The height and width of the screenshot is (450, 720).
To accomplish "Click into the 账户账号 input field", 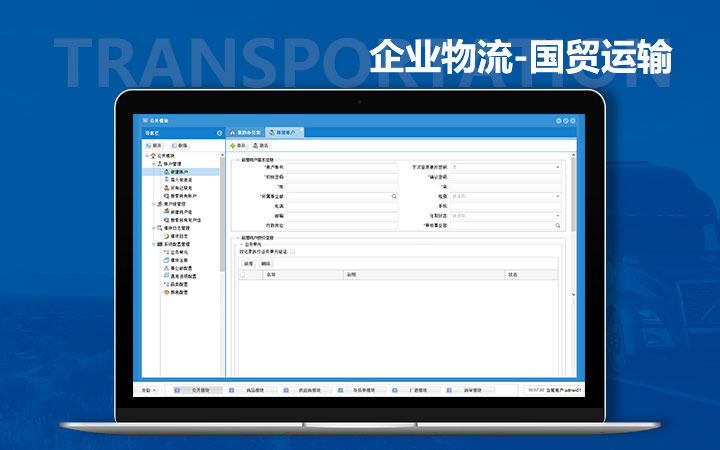I will click(x=342, y=167).
